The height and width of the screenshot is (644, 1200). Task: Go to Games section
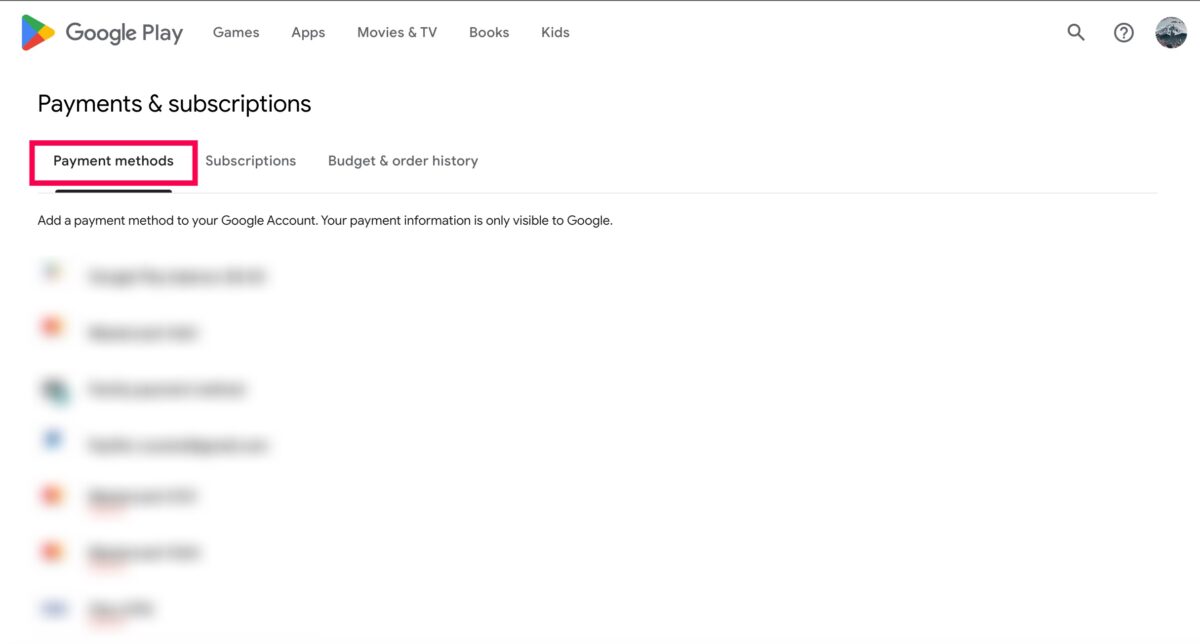pos(236,32)
